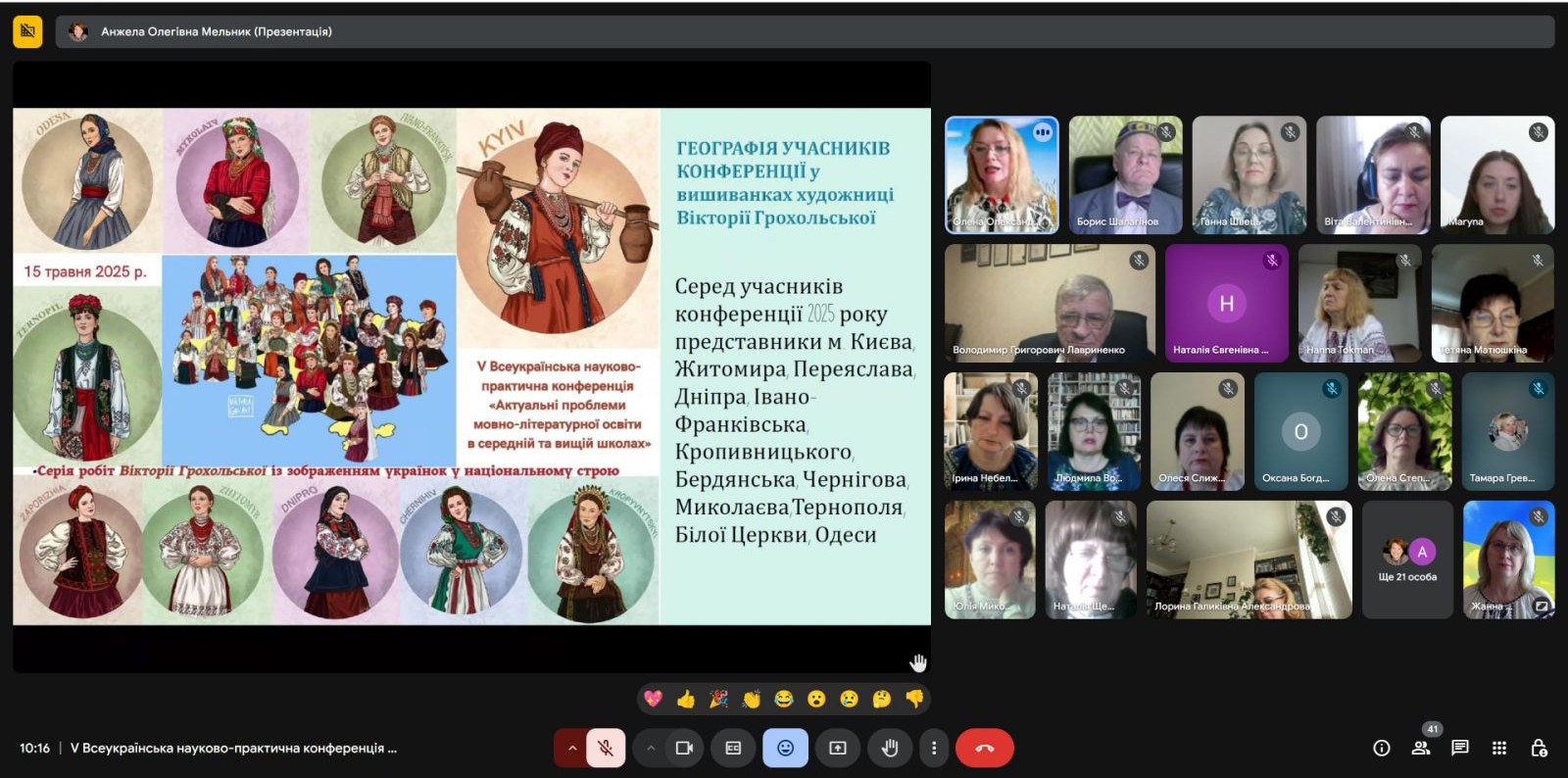Select Ірина Небел... video tile
The width and height of the screenshot is (1568, 778).
991,431
